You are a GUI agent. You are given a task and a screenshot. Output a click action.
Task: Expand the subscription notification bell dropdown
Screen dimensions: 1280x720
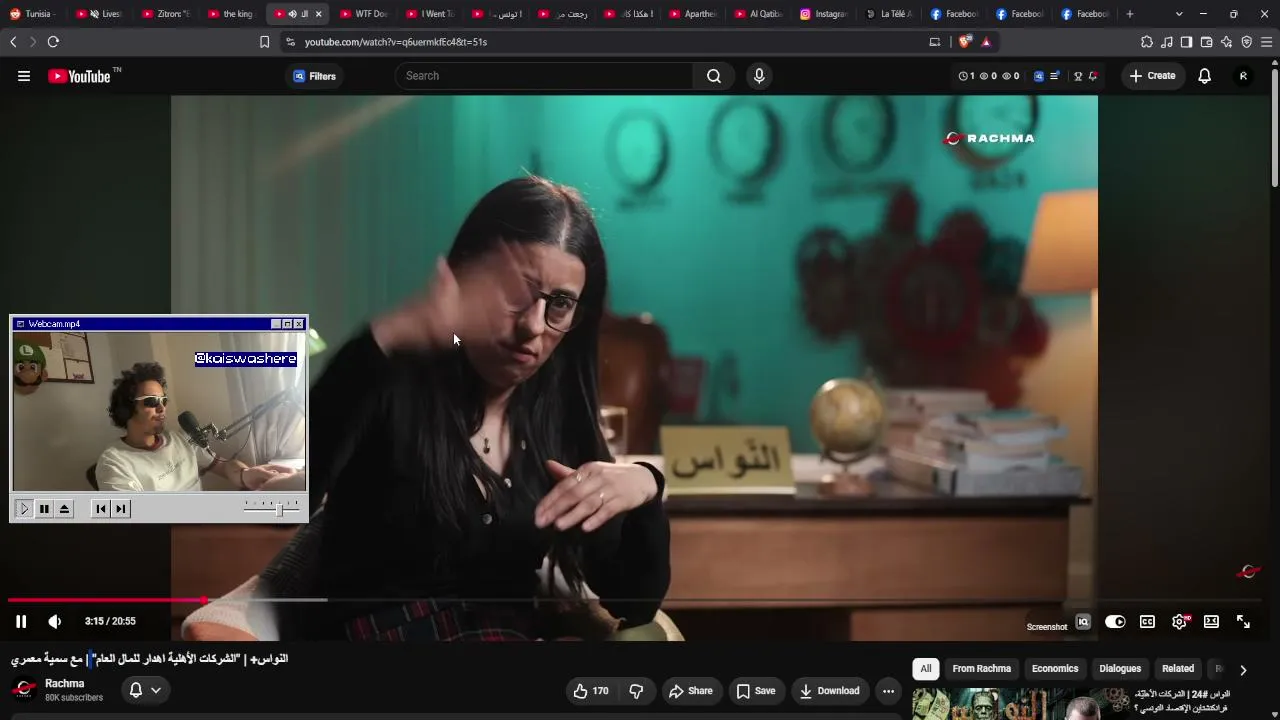pyautogui.click(x=145, y=690)
